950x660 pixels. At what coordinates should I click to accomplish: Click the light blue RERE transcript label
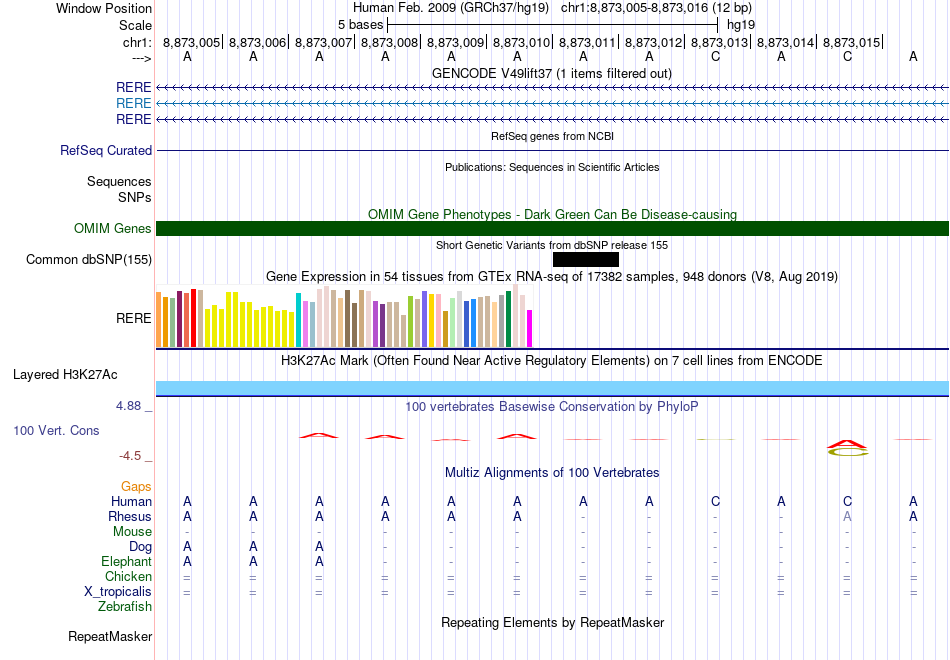(x=133, y=104)
